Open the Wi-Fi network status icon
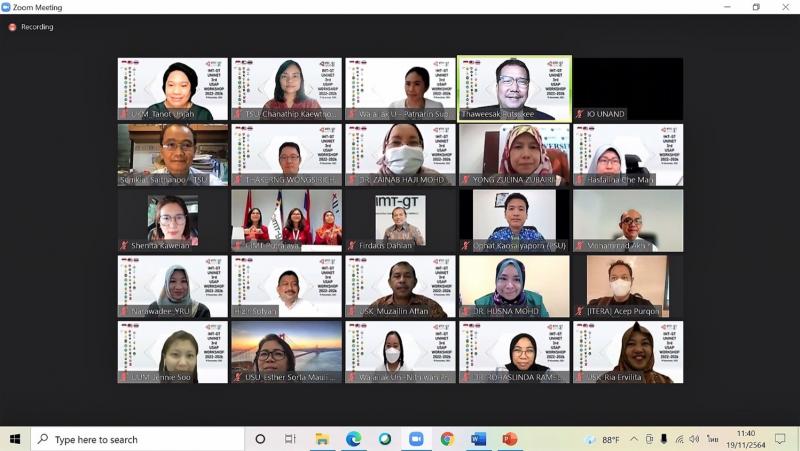Image resolution: width=800 pixels, height=451 pixels. pos(680,439)
